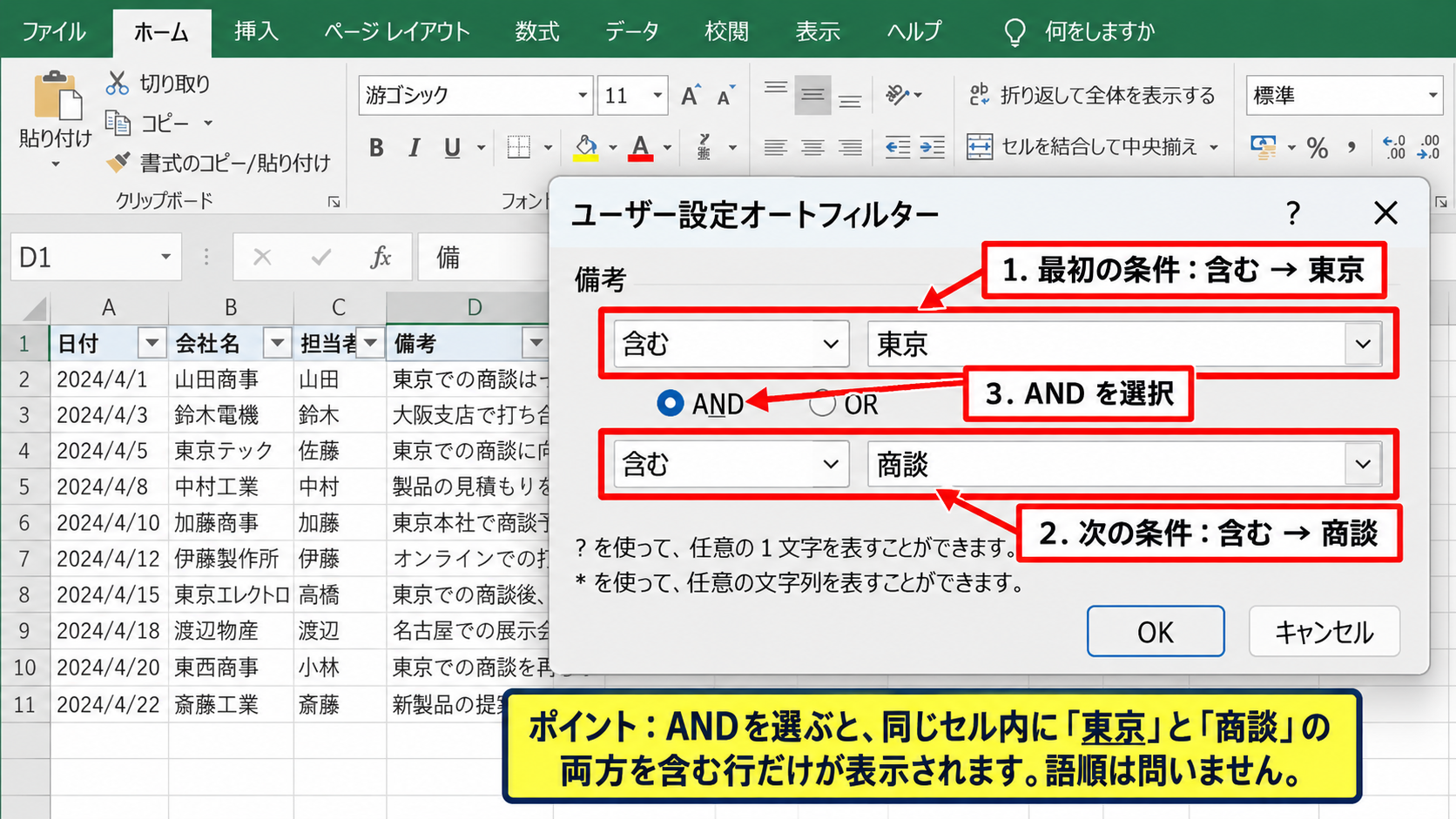Click the Paste (貼り付け) icon

tap(57, 96)
